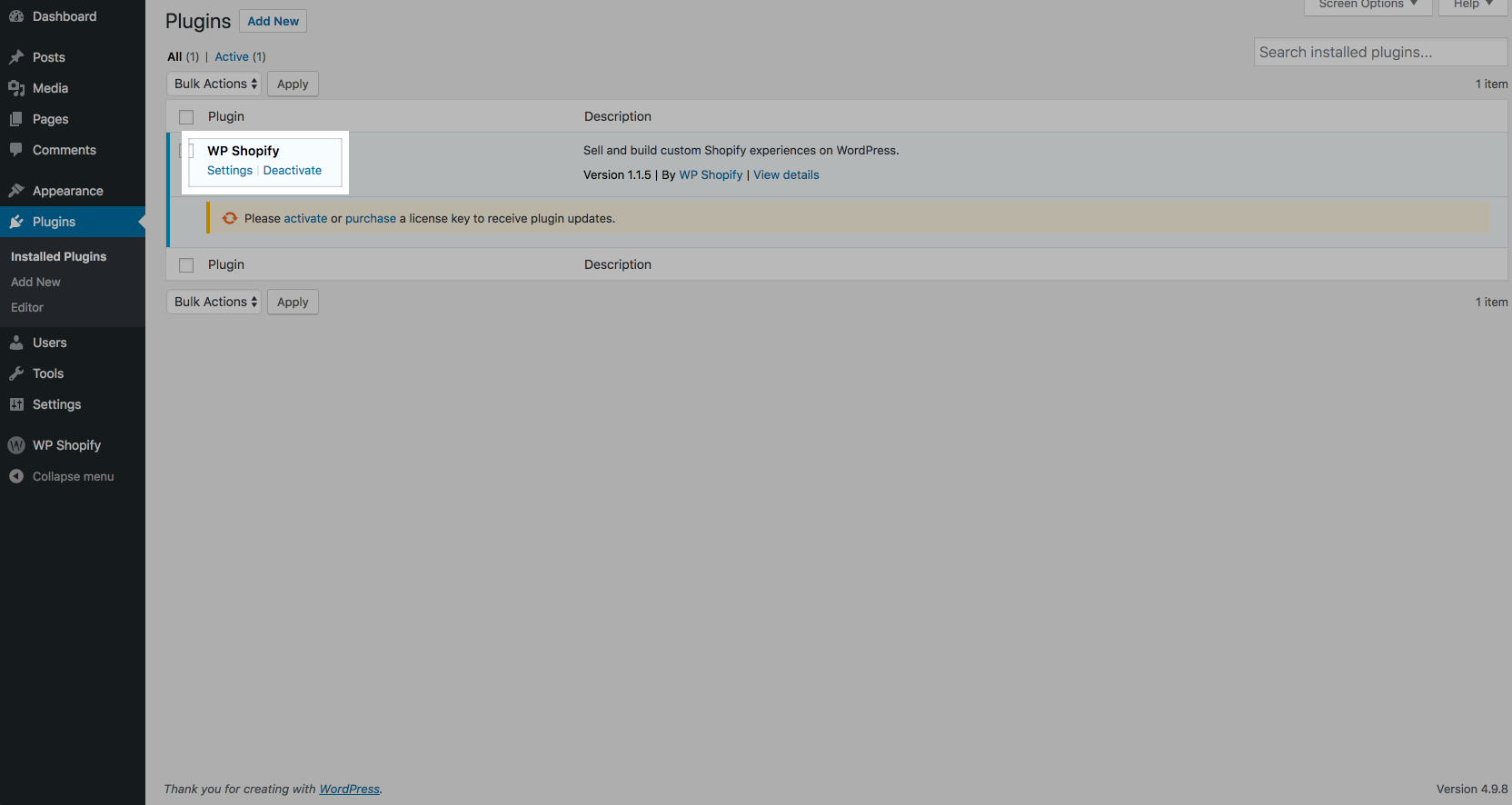Click the Plugins plug icon
Image resolution: width=1512 pixels, height=805 pixels.
16,222
